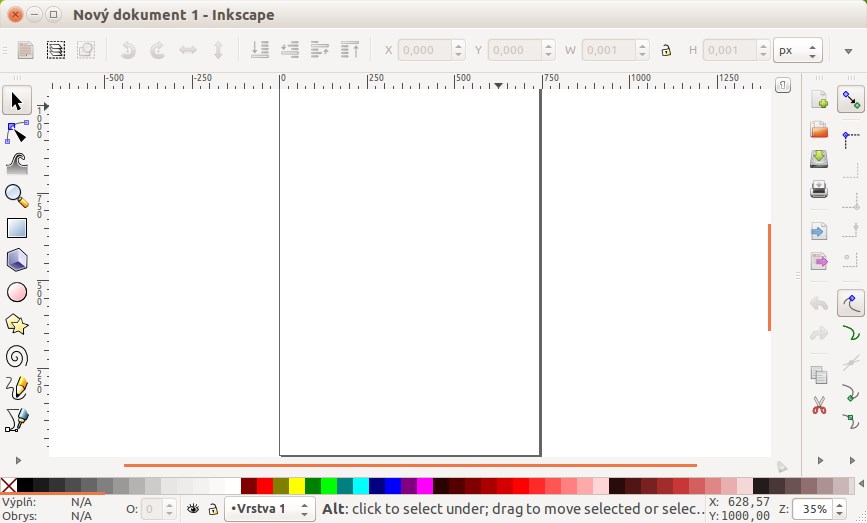Increase the X position spinner
Image resolution: width=867 pixels, height=523 pixels.
pos(458,45)
